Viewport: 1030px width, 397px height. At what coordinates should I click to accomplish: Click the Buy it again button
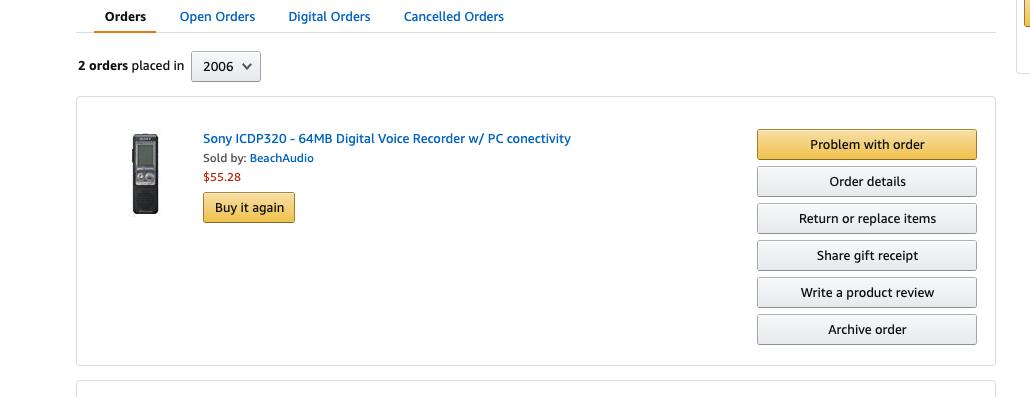click(x=249, y=208)
